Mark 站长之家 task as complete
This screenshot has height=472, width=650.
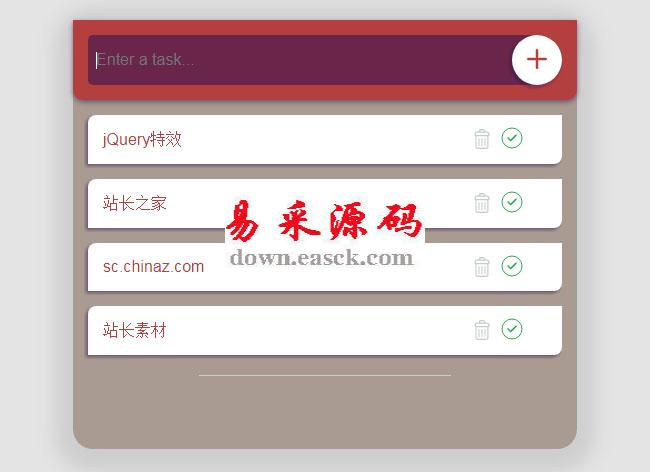[x=512, y=202]
